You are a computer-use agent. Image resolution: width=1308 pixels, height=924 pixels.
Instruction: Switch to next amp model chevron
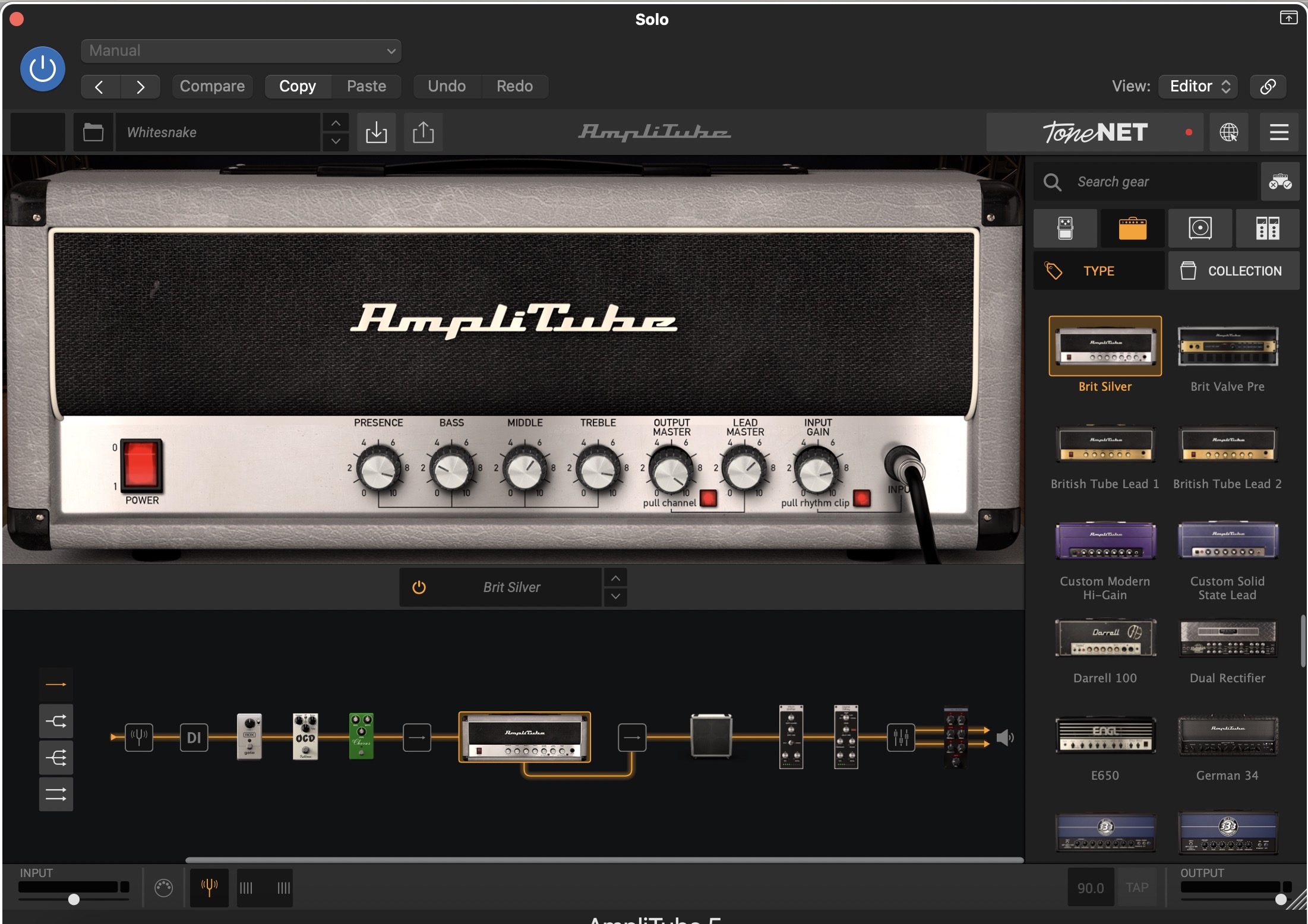(x=615, y=596)
